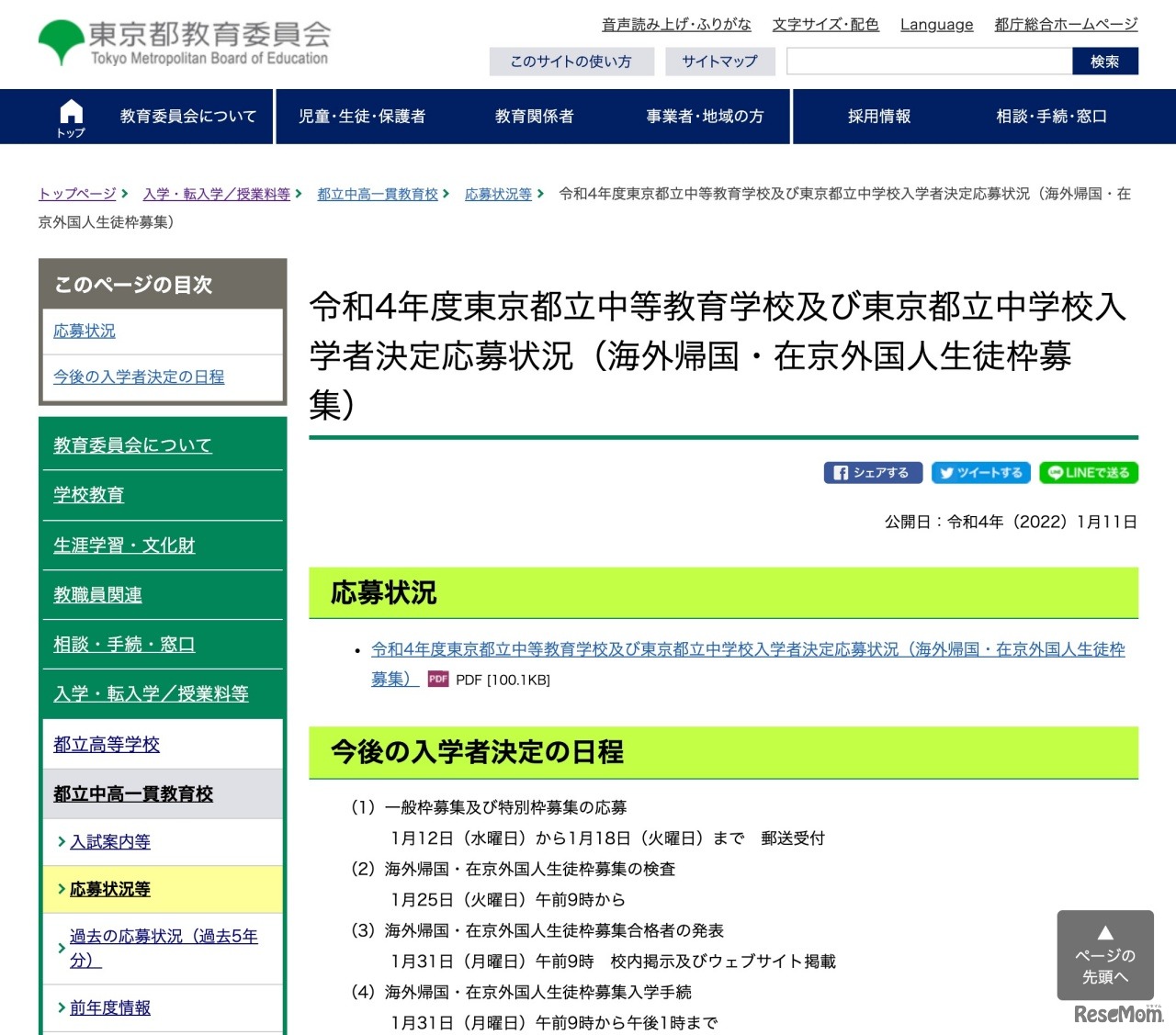Expand the 前年度情報 sidebar entry
1176x1035 pixels.
(110, 1007)
